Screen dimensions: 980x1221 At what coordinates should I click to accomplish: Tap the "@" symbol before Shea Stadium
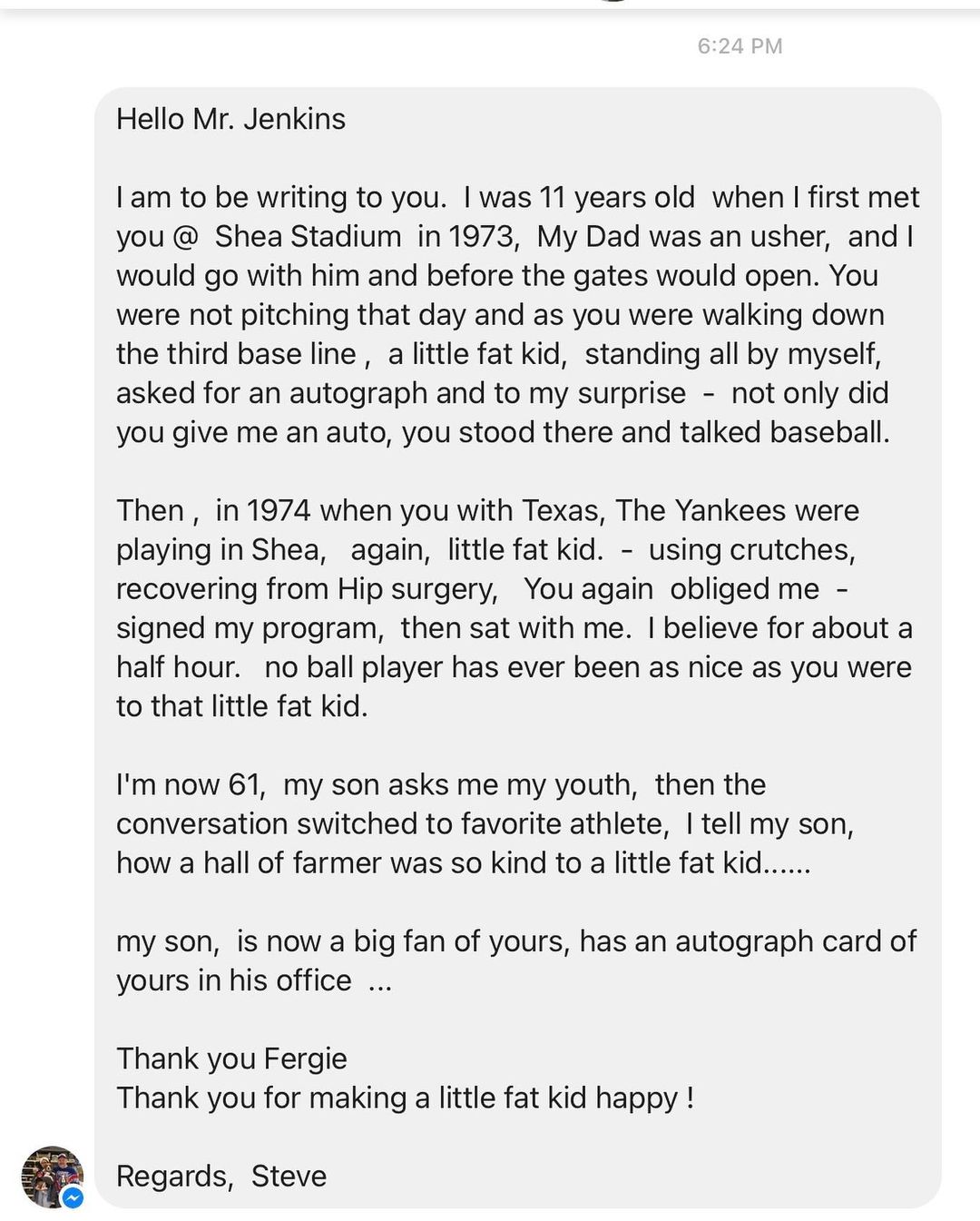point(184,237)
